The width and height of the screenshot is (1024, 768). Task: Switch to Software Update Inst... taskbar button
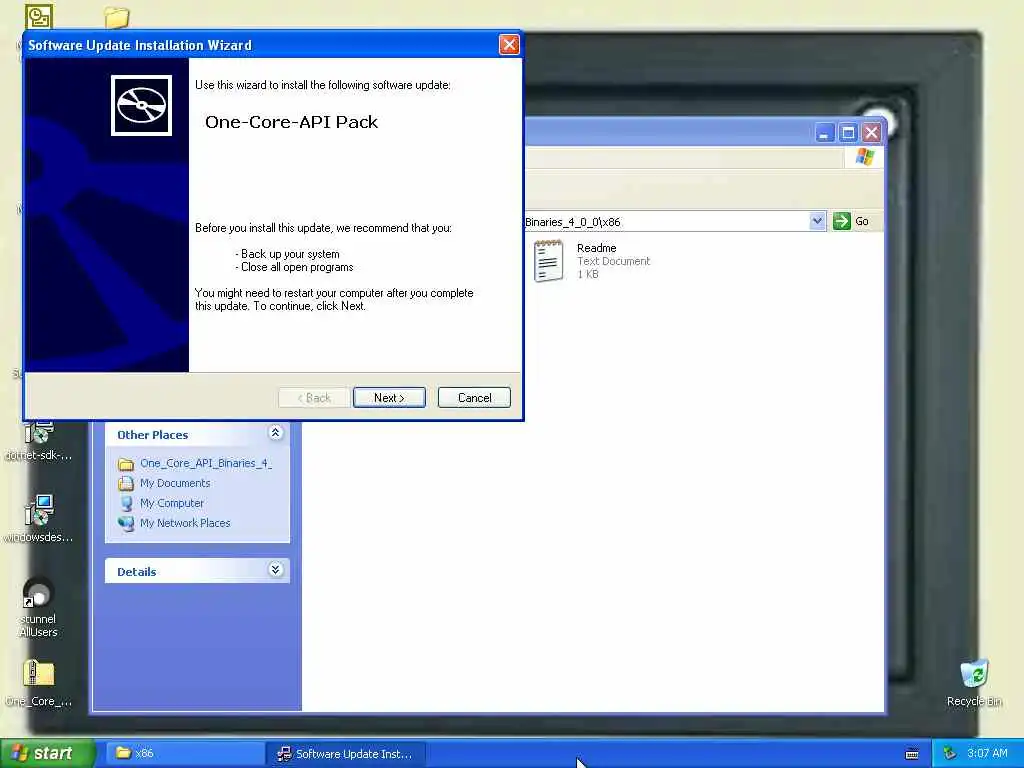(x=346, y=753)
